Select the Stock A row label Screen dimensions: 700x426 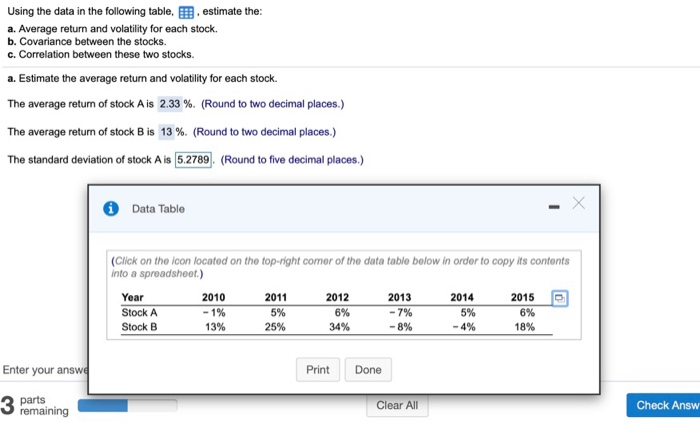click(x=139, y=312)
